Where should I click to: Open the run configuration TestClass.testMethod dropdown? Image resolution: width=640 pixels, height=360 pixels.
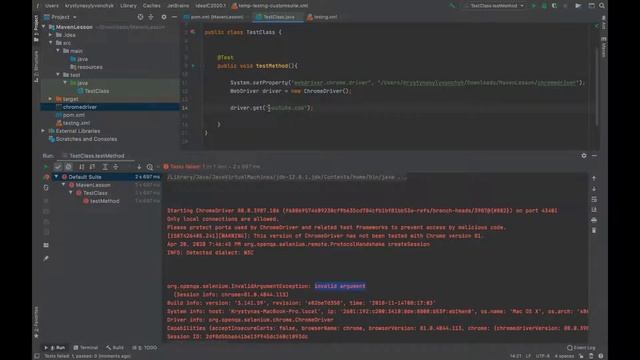[496, 6]
